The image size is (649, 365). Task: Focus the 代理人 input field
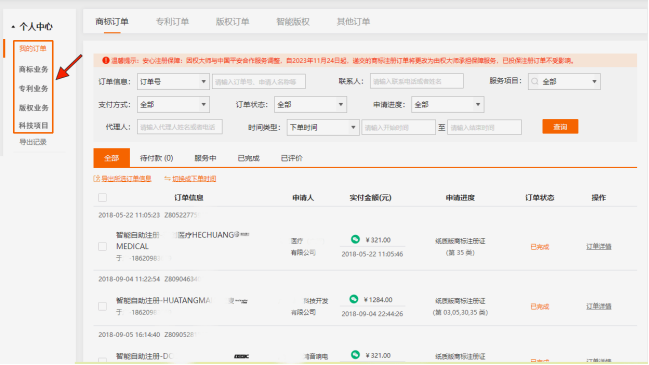click(x=180, y=127)
